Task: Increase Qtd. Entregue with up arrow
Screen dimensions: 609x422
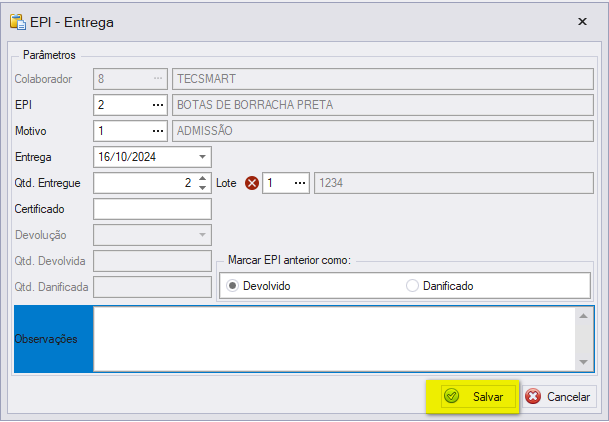Action: [202, 178]
